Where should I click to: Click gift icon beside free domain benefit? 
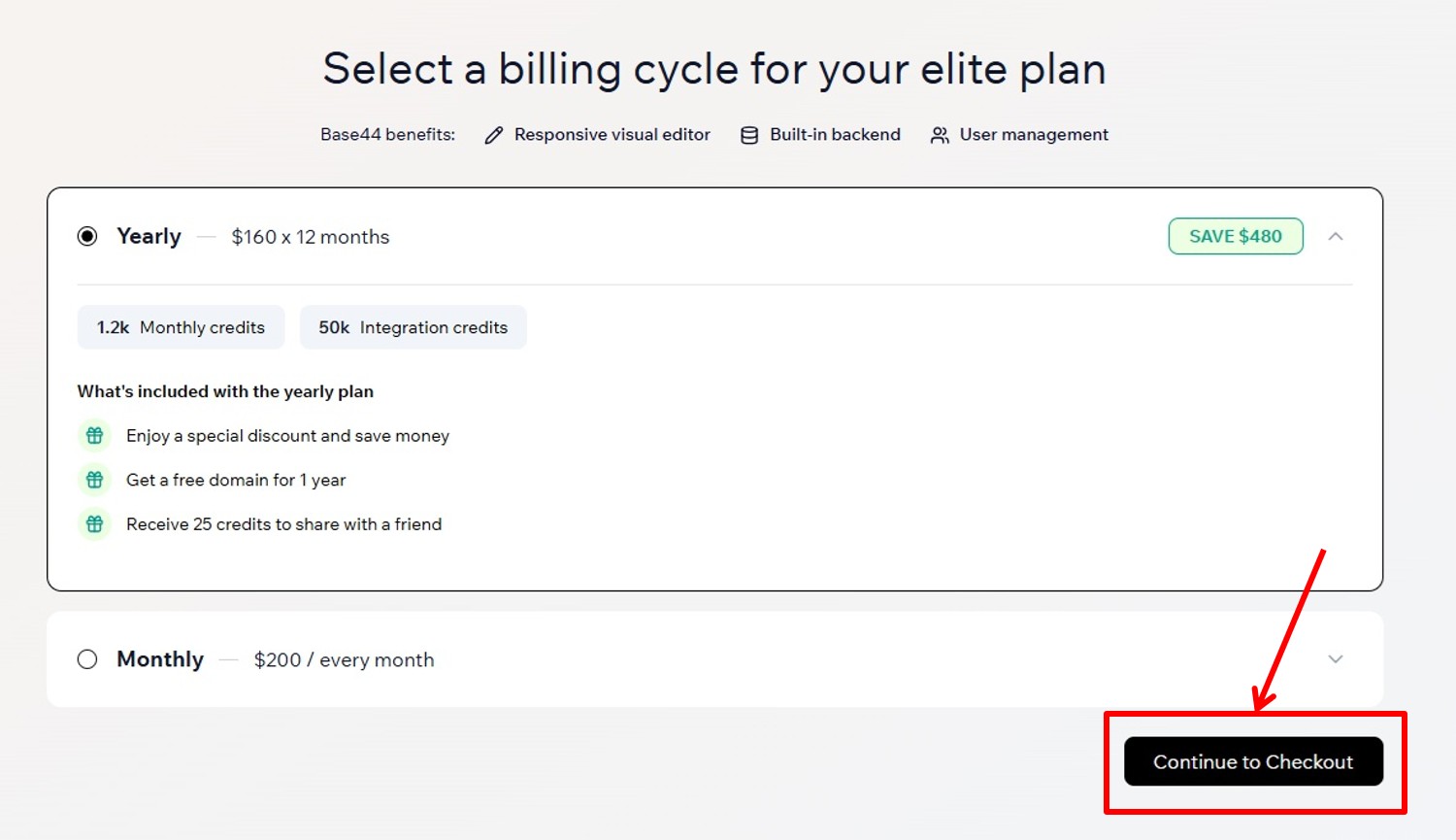[x=94, y=480]
